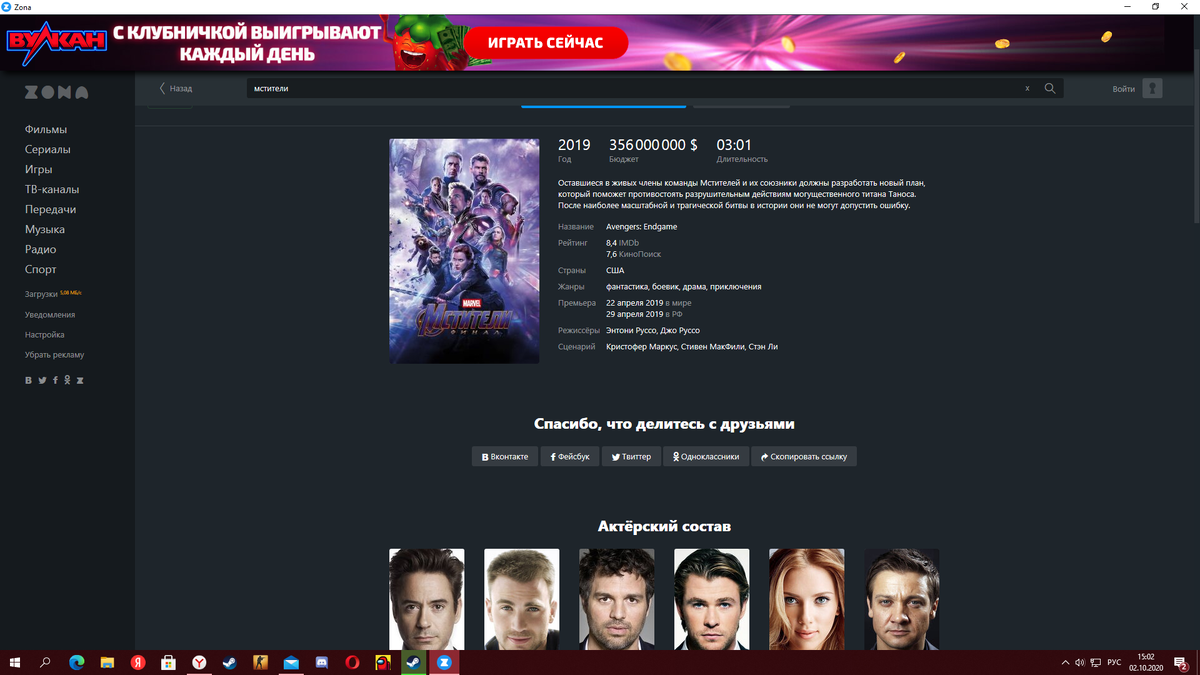Open the first Steam icon in taskbar
1200x675 pixels.
click(x=230, y=662)
